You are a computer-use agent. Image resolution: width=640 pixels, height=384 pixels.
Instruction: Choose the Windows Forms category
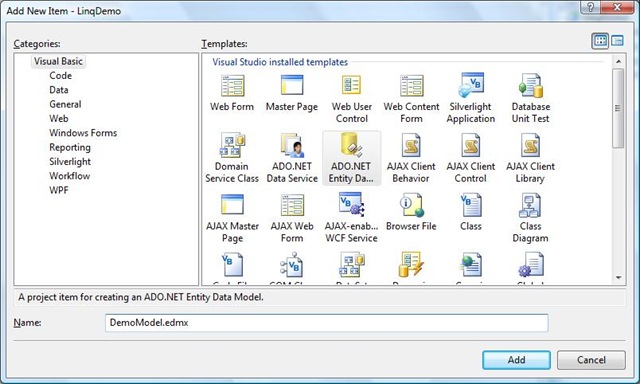(x=83, y=133)
